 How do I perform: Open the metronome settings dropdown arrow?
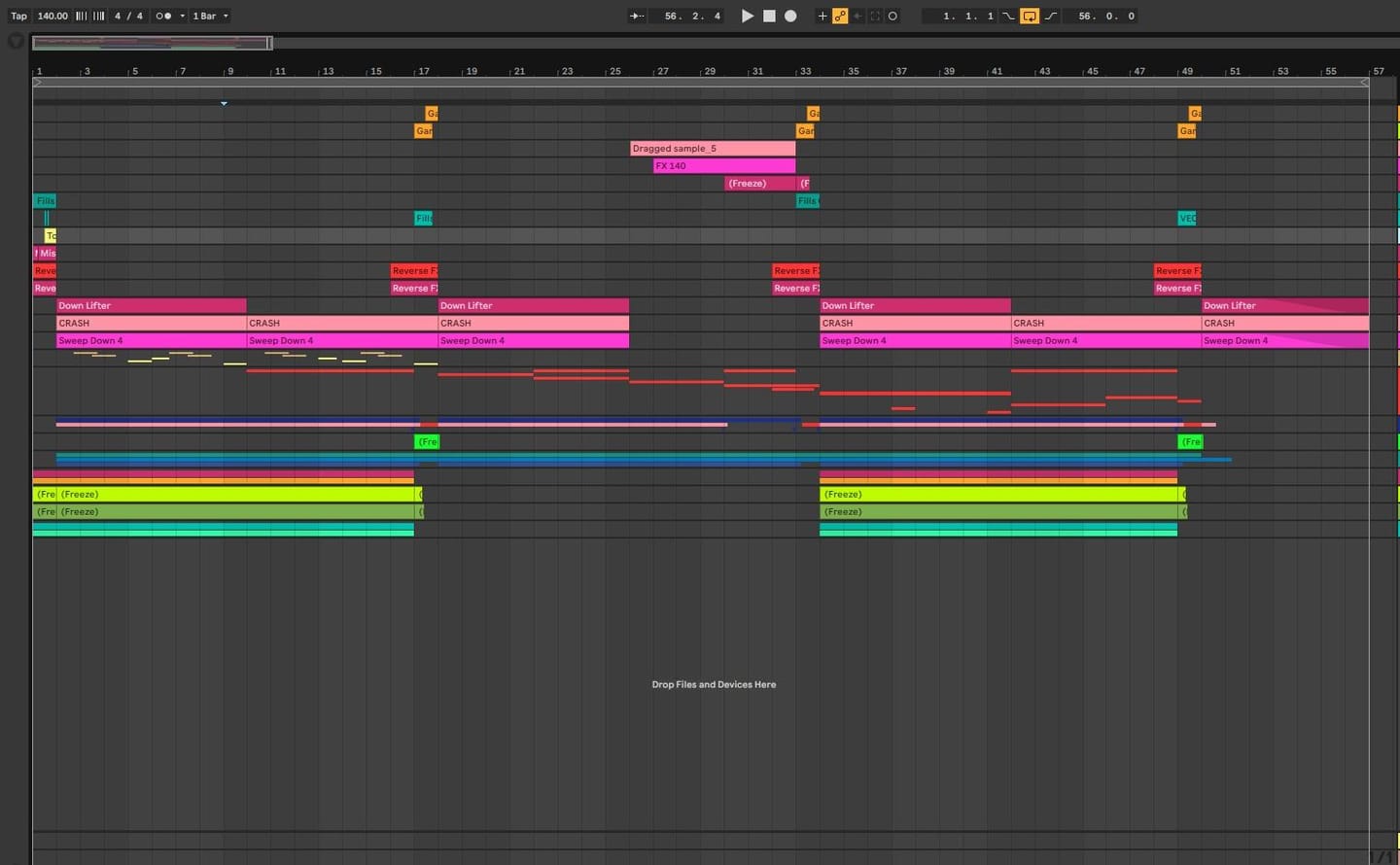click(x=182, y=16)
